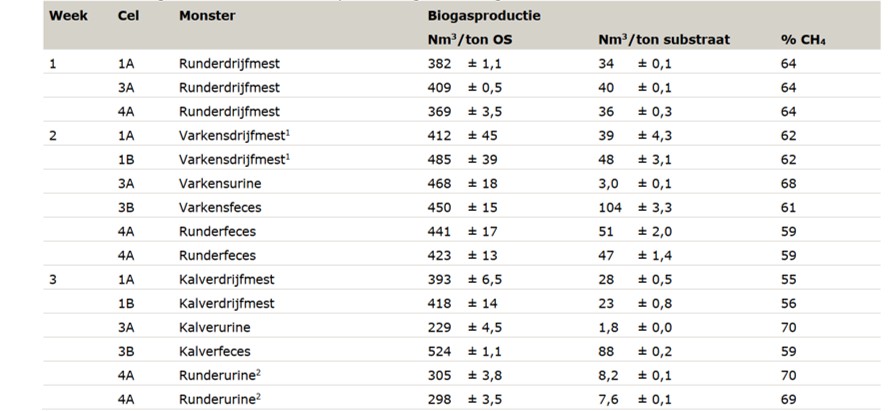Click the Monster column header
Screen dimensions: 890x411
pyautogui.click(x=207, y=16)
